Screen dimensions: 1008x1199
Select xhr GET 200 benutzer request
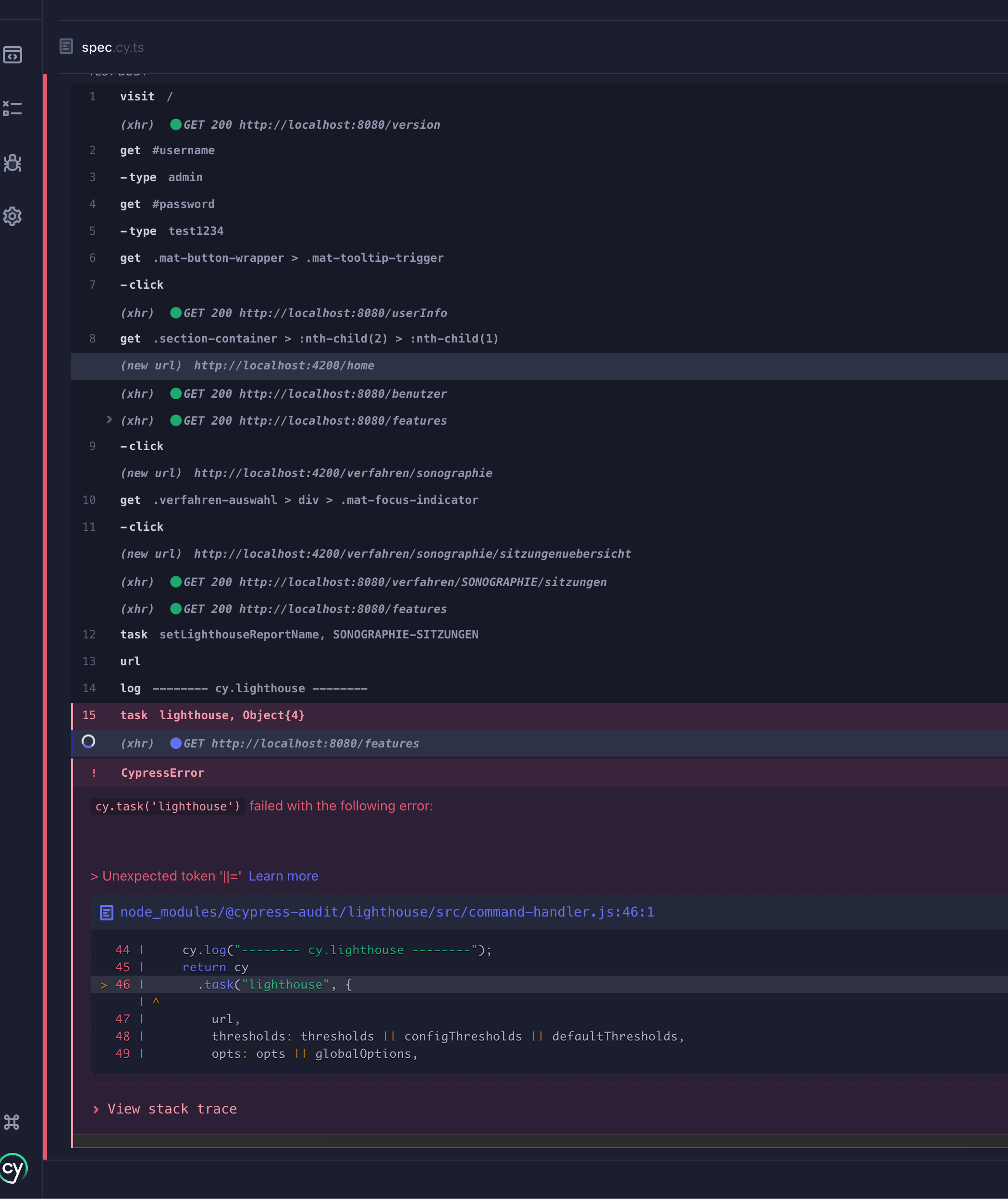point(540,393)
